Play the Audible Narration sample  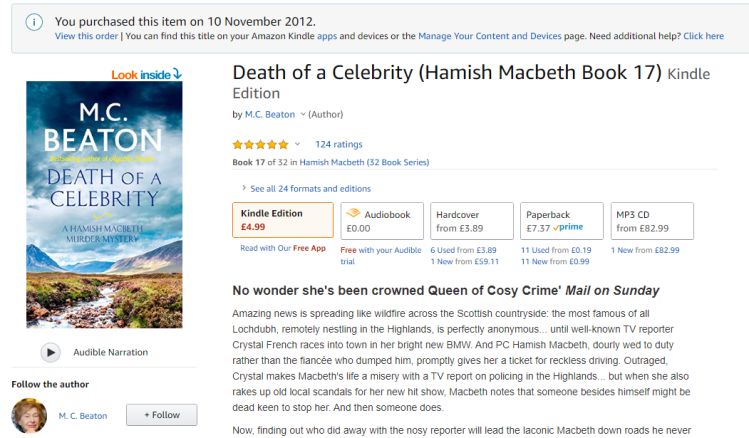50,352
